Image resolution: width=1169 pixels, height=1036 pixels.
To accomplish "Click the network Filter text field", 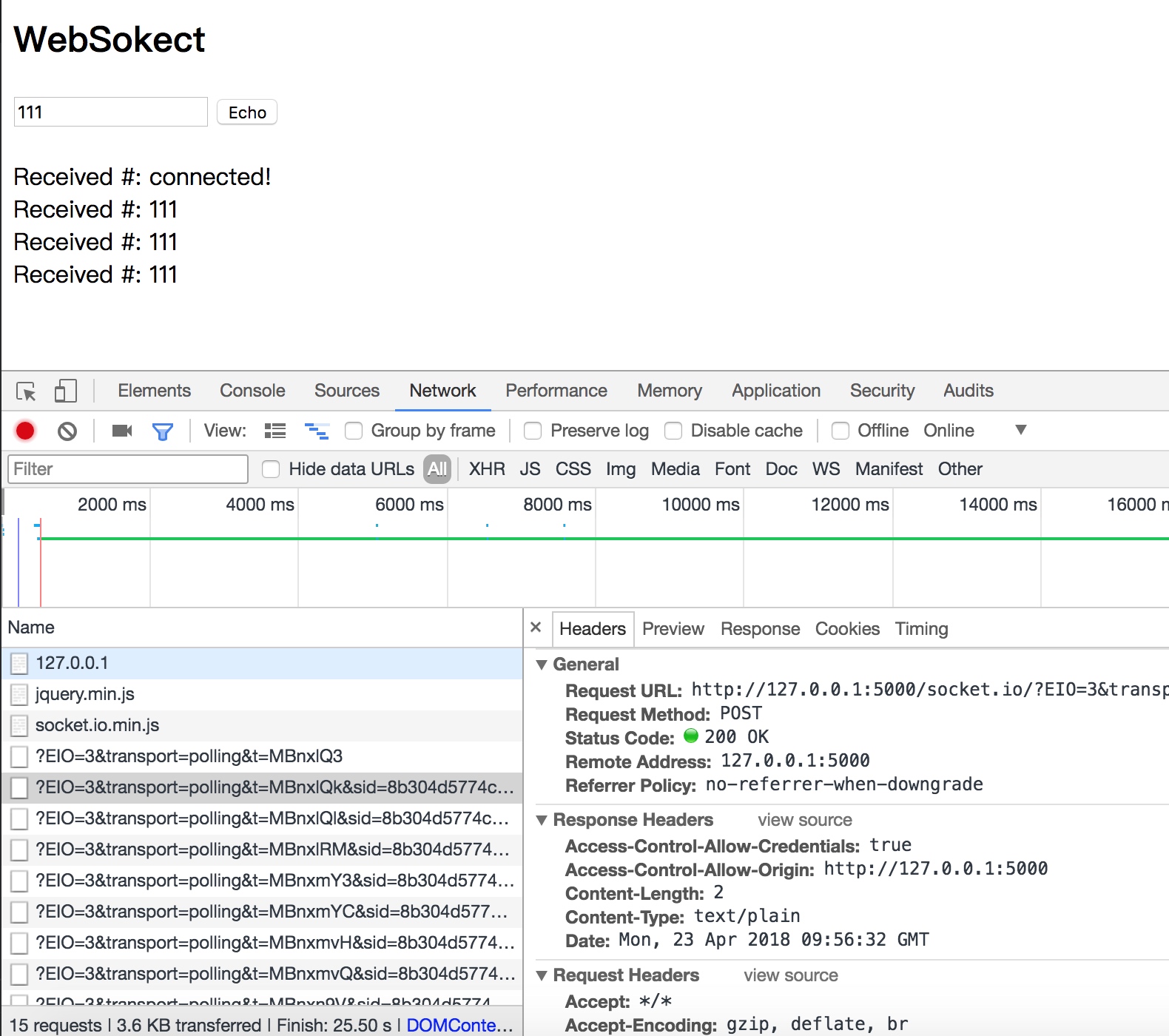I will point(128,469).
